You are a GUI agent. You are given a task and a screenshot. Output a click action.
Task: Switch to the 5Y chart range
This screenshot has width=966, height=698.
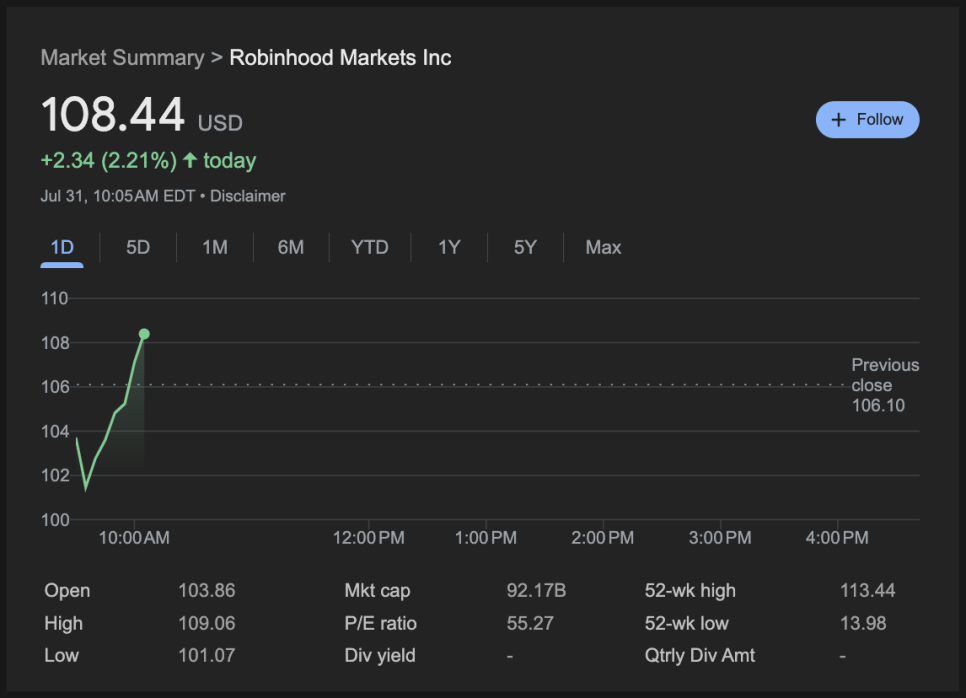(526, 248)
